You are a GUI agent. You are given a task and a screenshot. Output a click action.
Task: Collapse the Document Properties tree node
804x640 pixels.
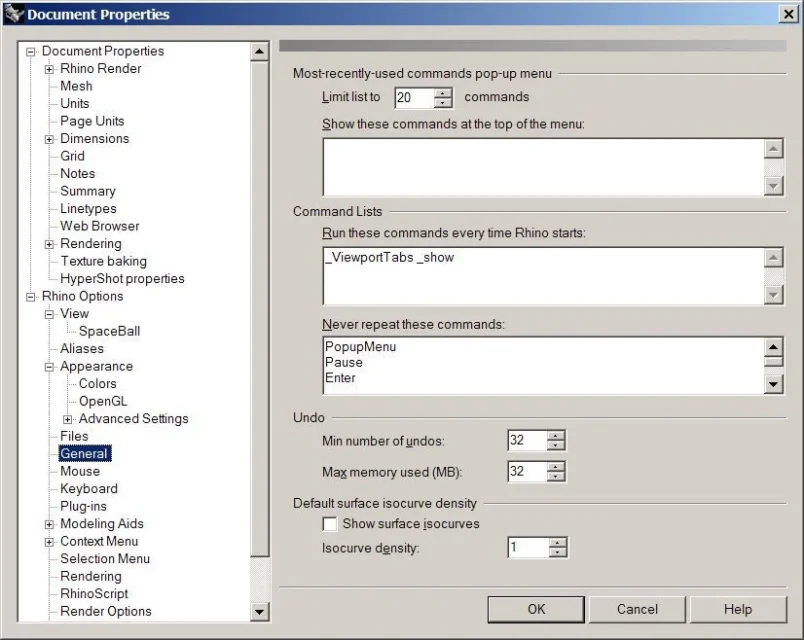click(x=31, y=51)
